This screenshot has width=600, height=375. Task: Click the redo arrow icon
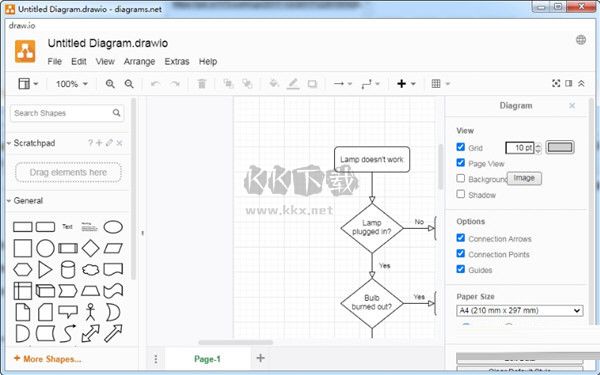(175, 84)
